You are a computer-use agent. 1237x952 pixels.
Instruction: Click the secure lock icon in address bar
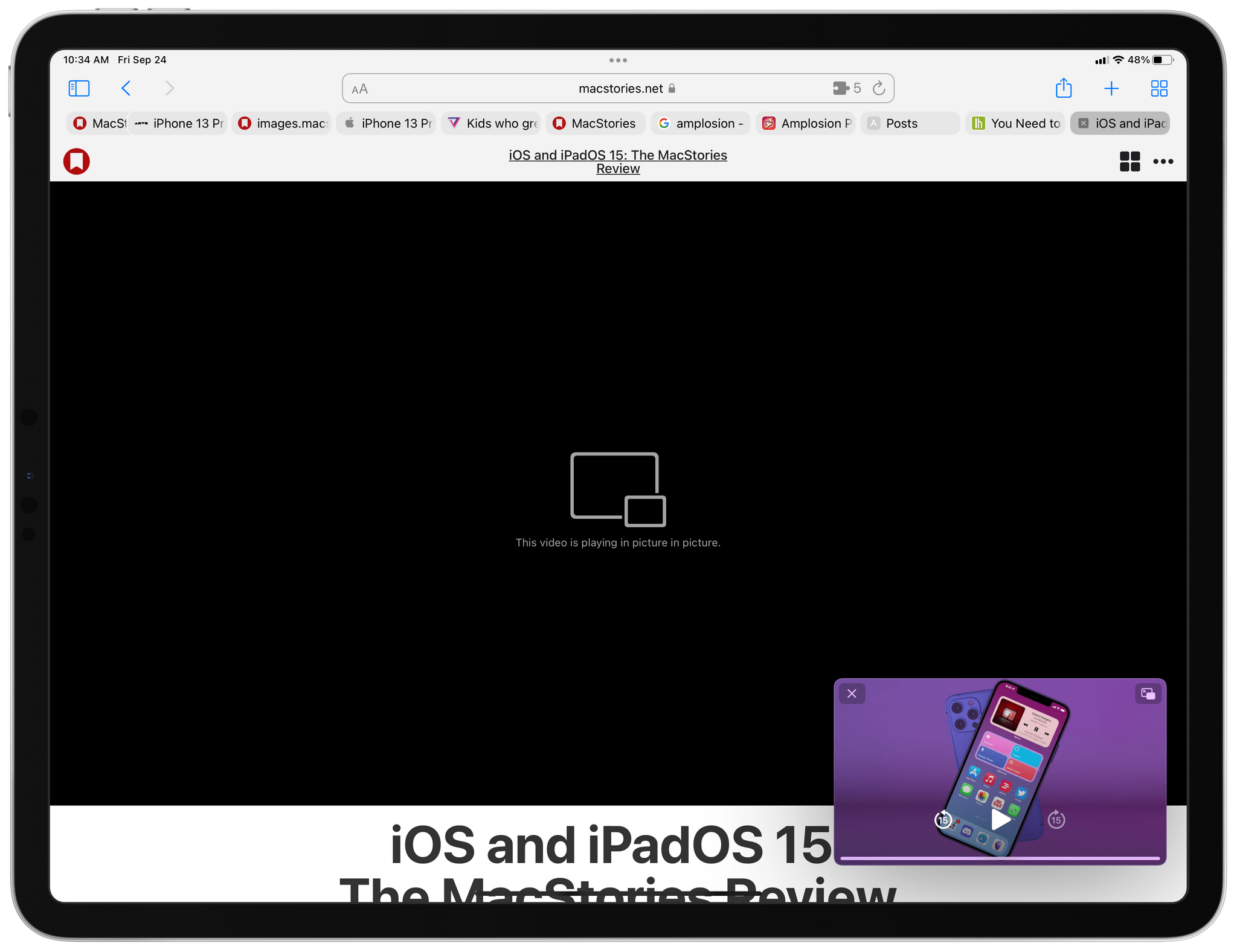(x=672, y=88)
